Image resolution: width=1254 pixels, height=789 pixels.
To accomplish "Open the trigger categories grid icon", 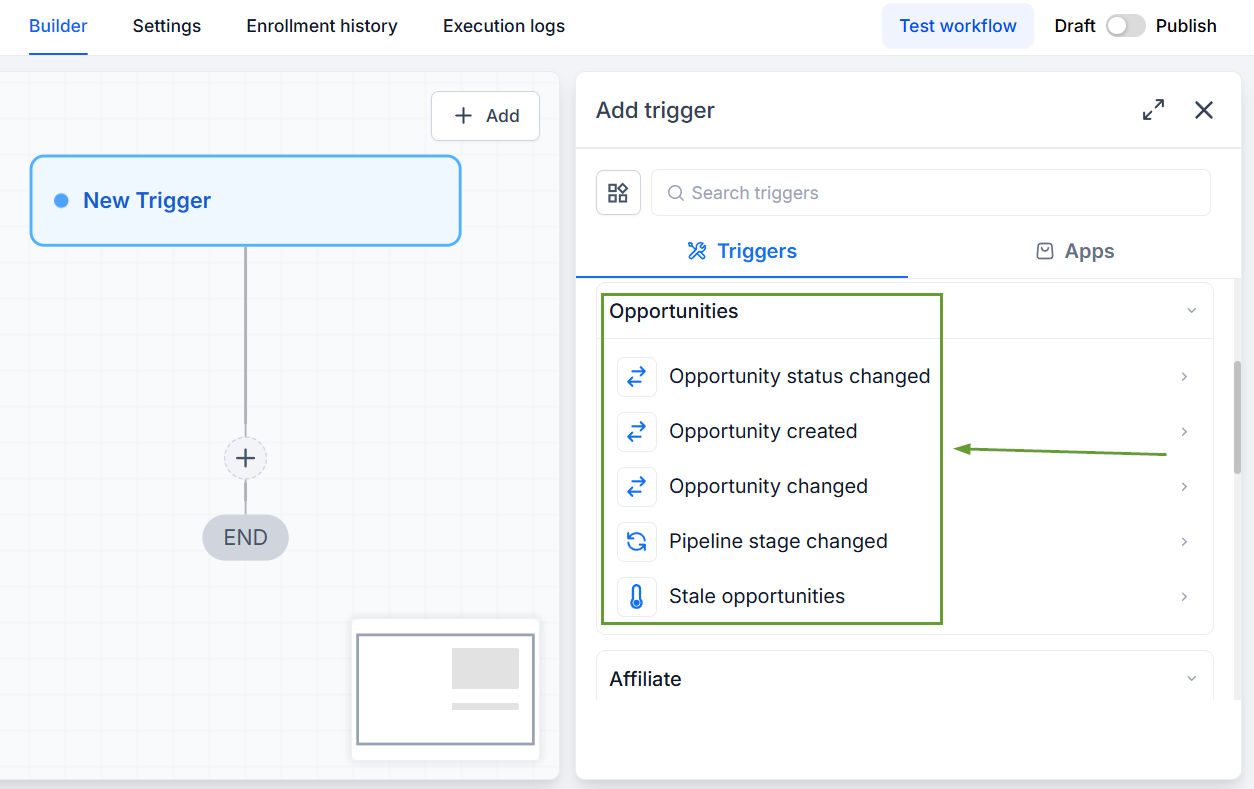I will (618, 192).
